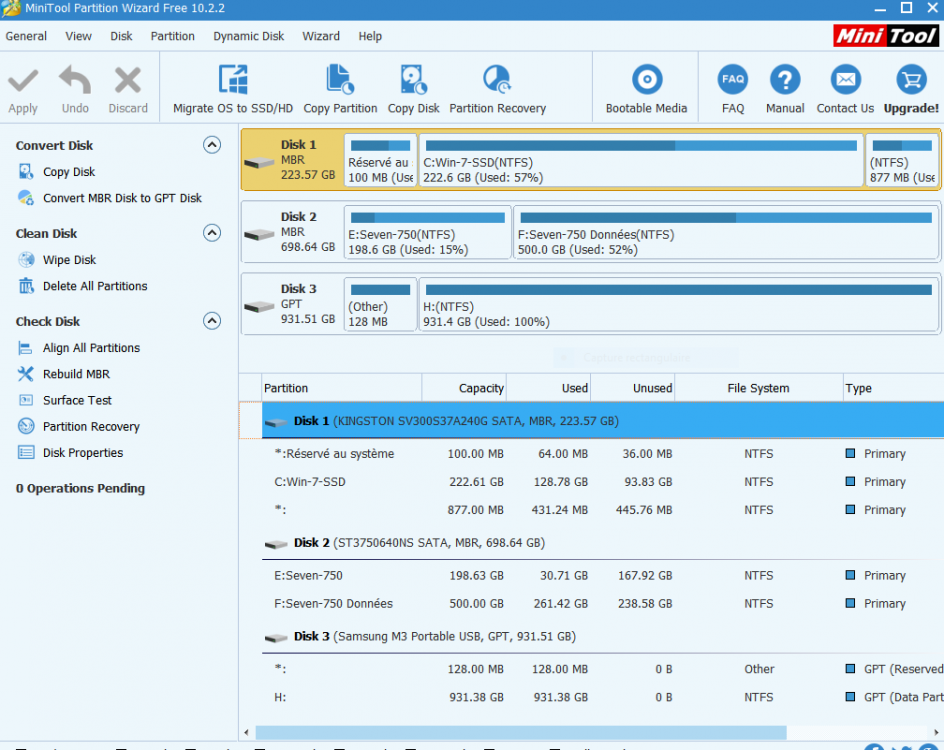The height and width of the screenshot is (750, 944).
Task: Open the FAQ help icon
Action: tap(733, 80)
